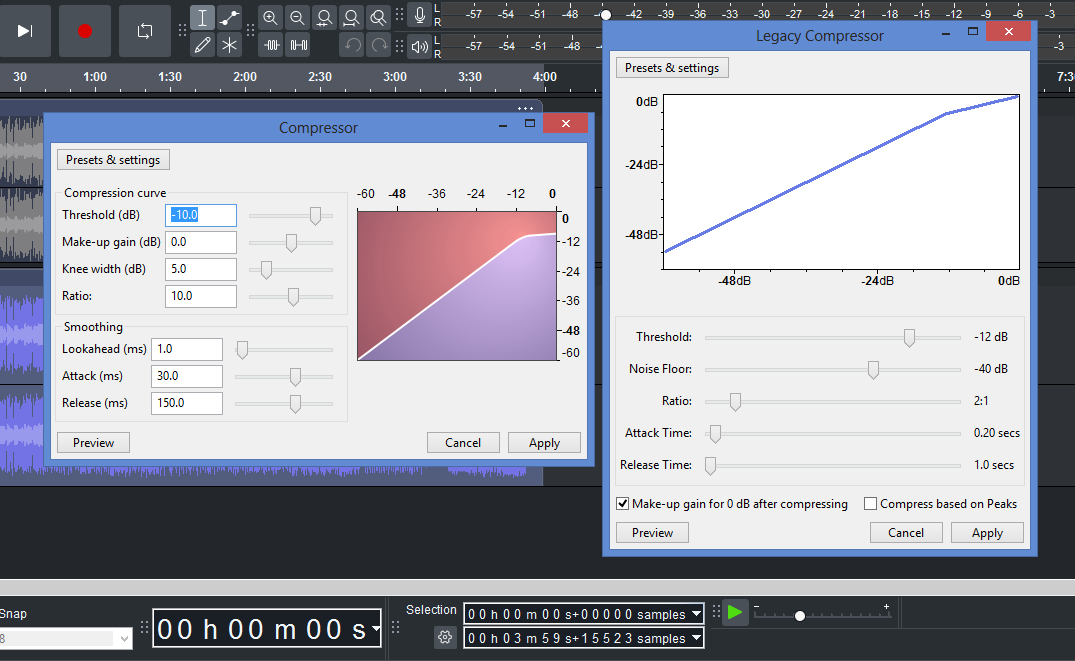Trim audio outside selection
This screenshot has width=1075, height=661.
click(270, 44)
